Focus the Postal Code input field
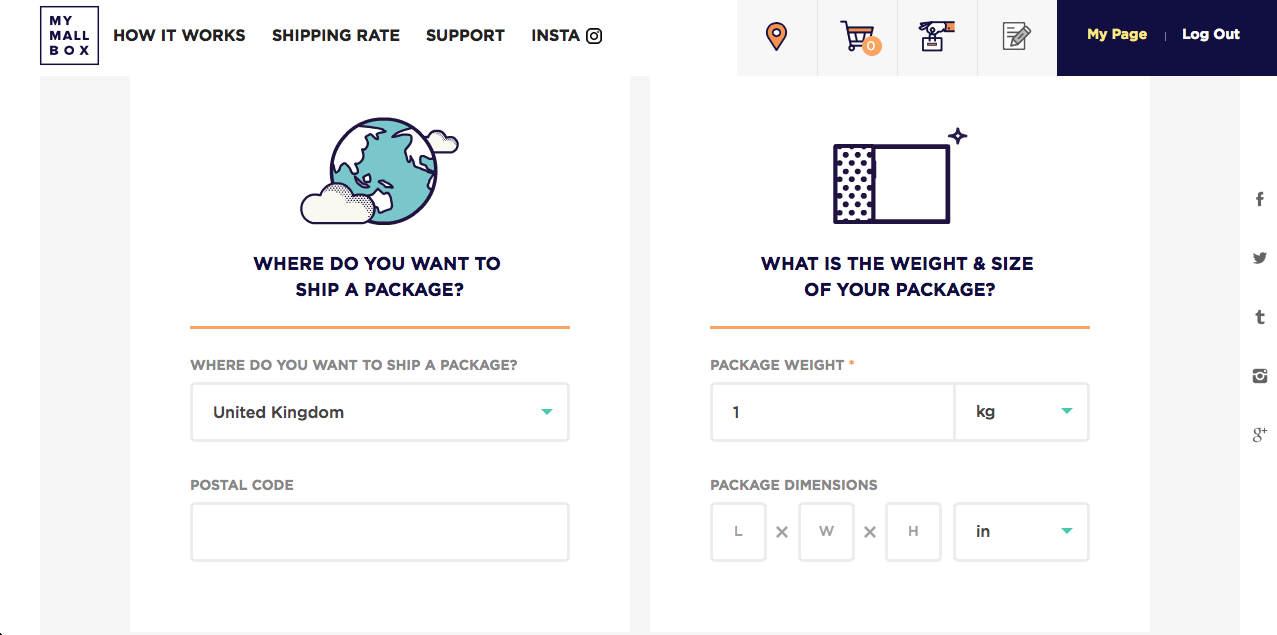The width and height of the screenshot is (1277, 635). click(380, 532)
